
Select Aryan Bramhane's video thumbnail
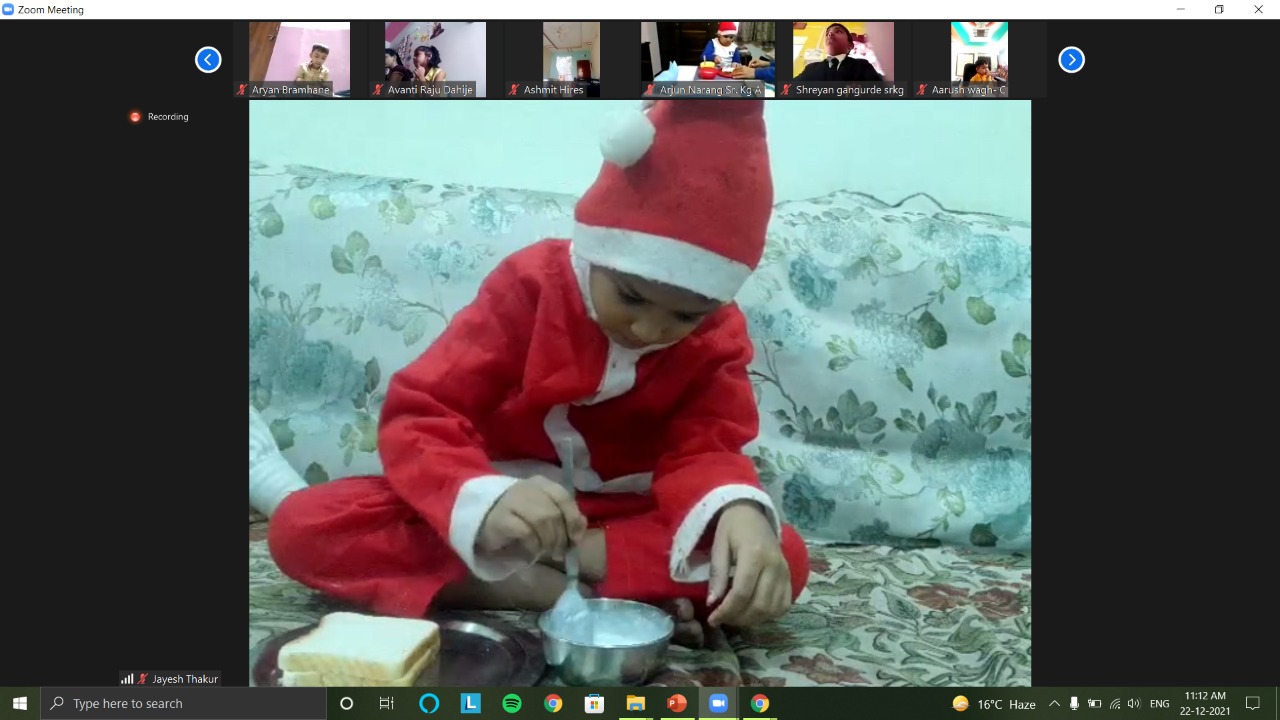pos(299,59)
